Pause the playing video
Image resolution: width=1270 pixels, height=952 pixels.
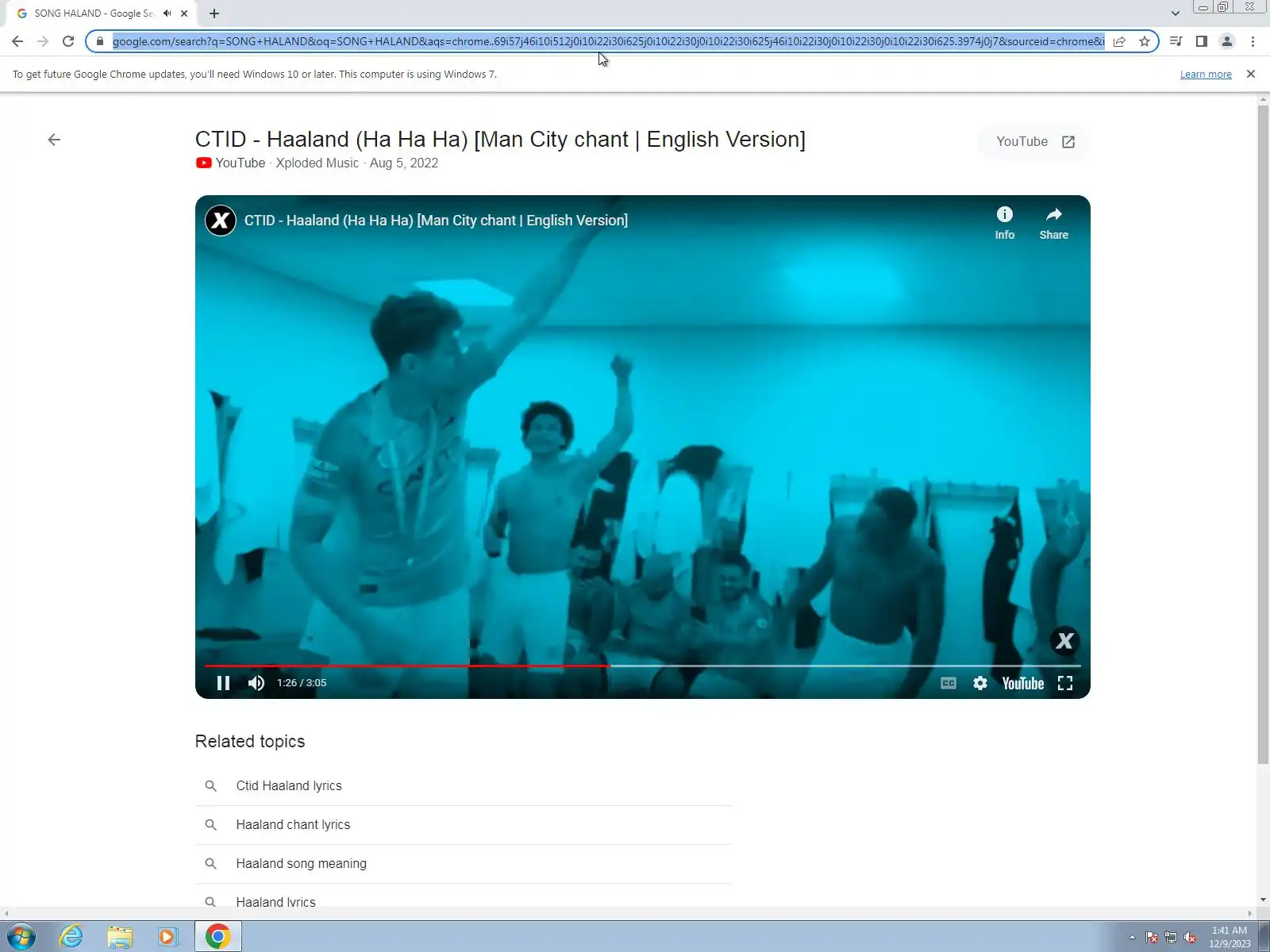[223, 683]
